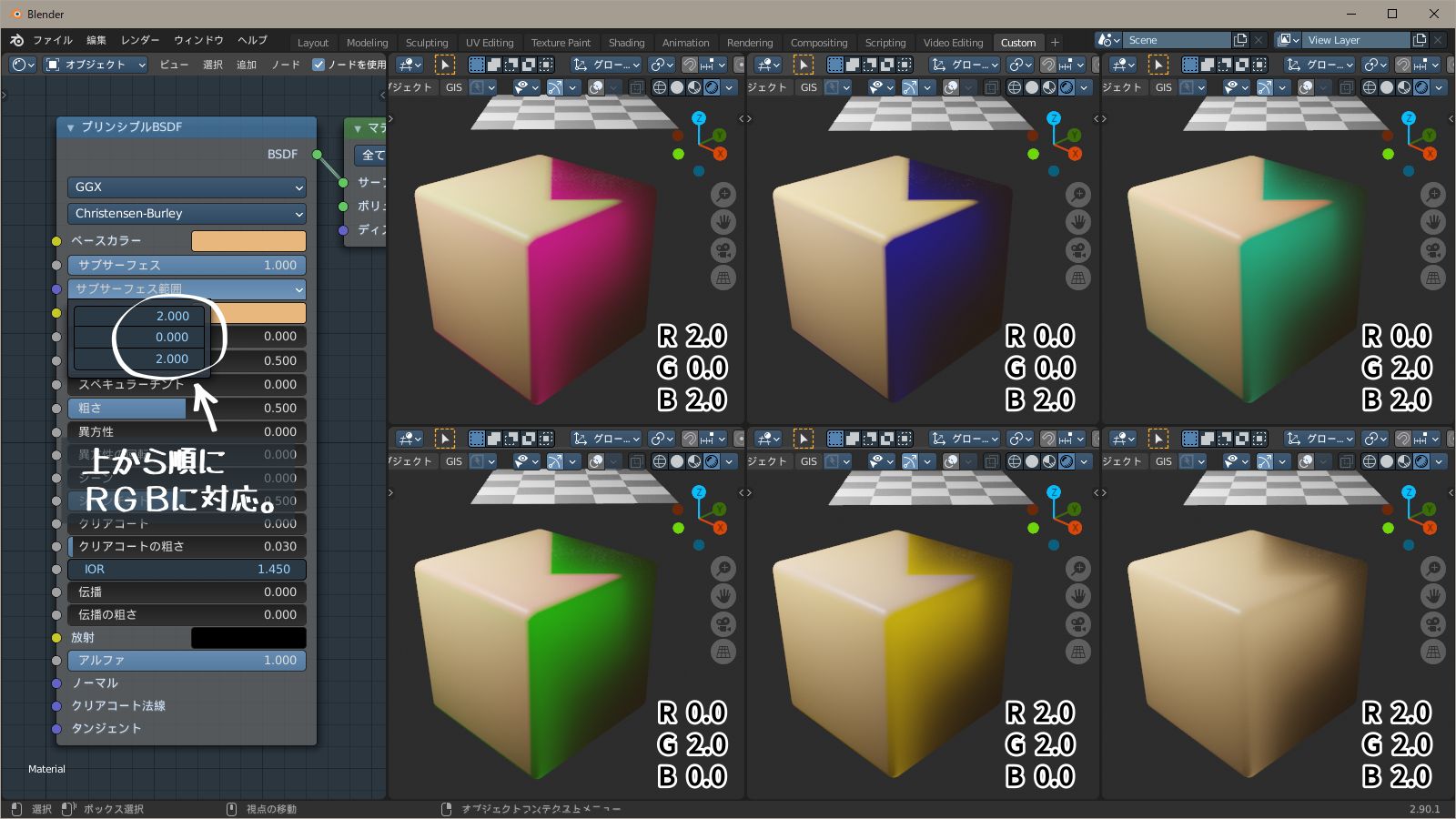Choose wireframe shading in magenta cube viewport
This screenshot has height=819, width=1456.
click(x=660, y=87)
